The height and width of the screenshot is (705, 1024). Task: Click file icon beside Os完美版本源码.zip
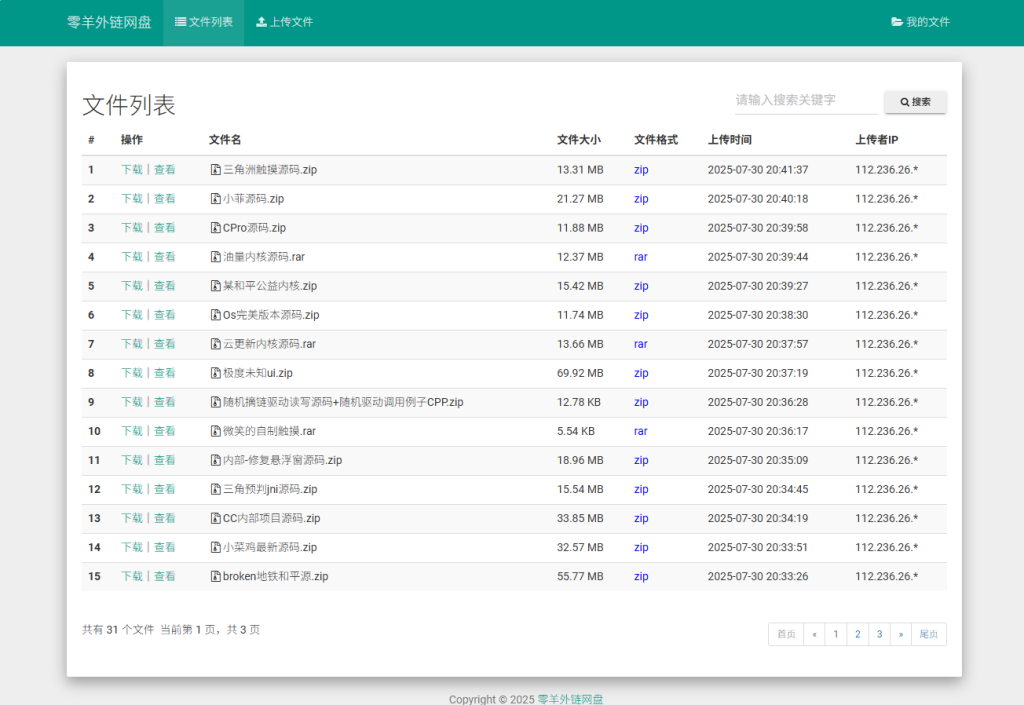coord(216,315)
